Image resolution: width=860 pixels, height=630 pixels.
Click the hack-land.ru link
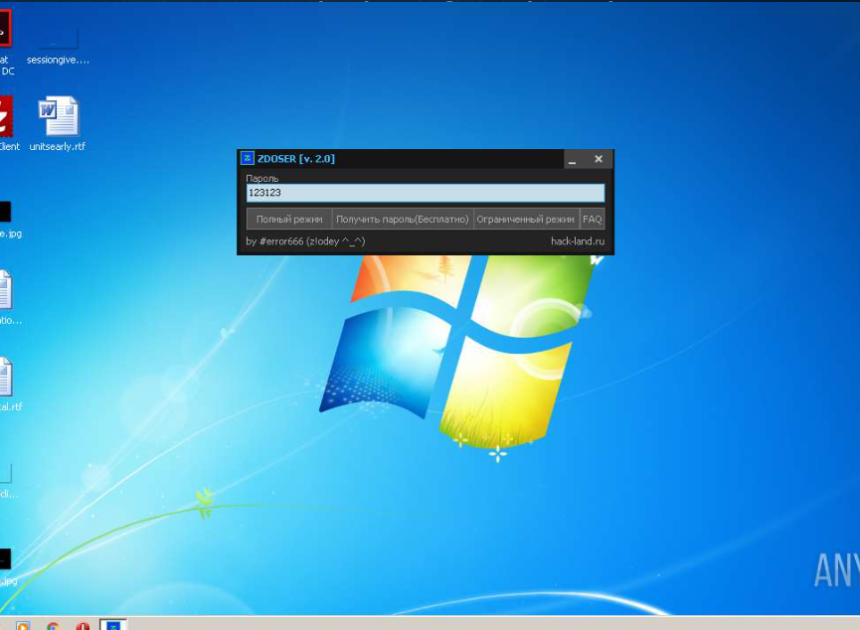coord(577,241)
